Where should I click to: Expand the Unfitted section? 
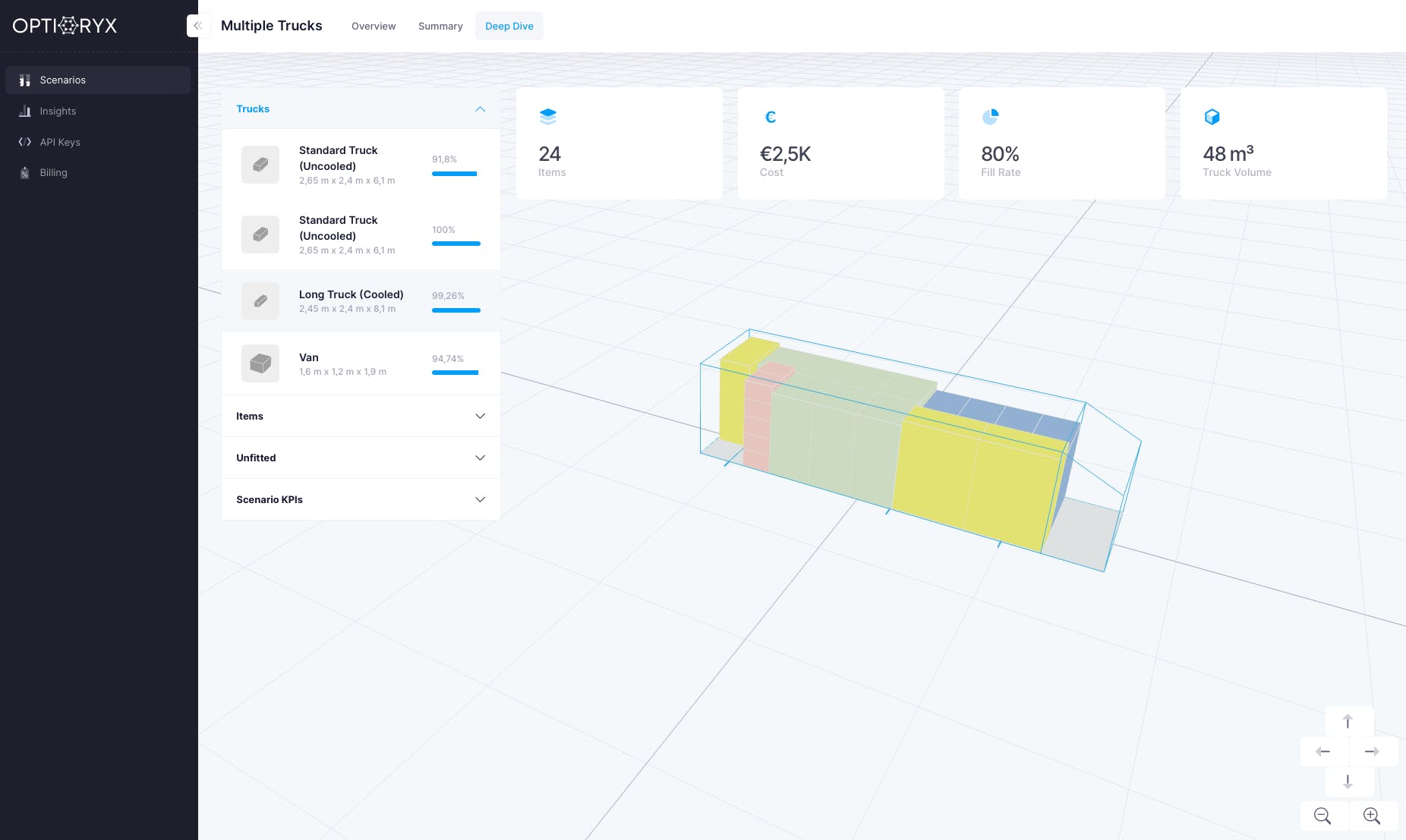(x=361, y=458)
